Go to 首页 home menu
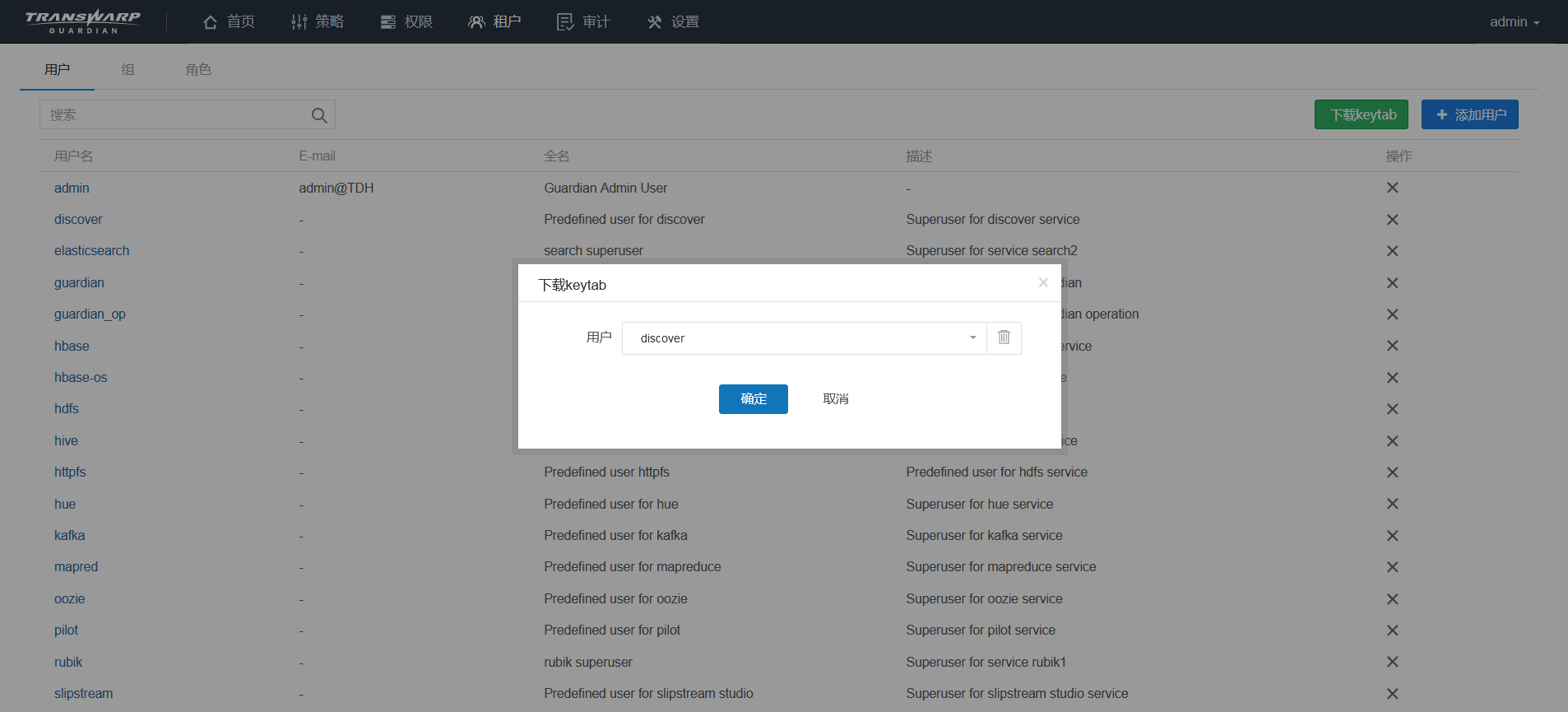1568x712 pixels. click(x=229, y=22)
